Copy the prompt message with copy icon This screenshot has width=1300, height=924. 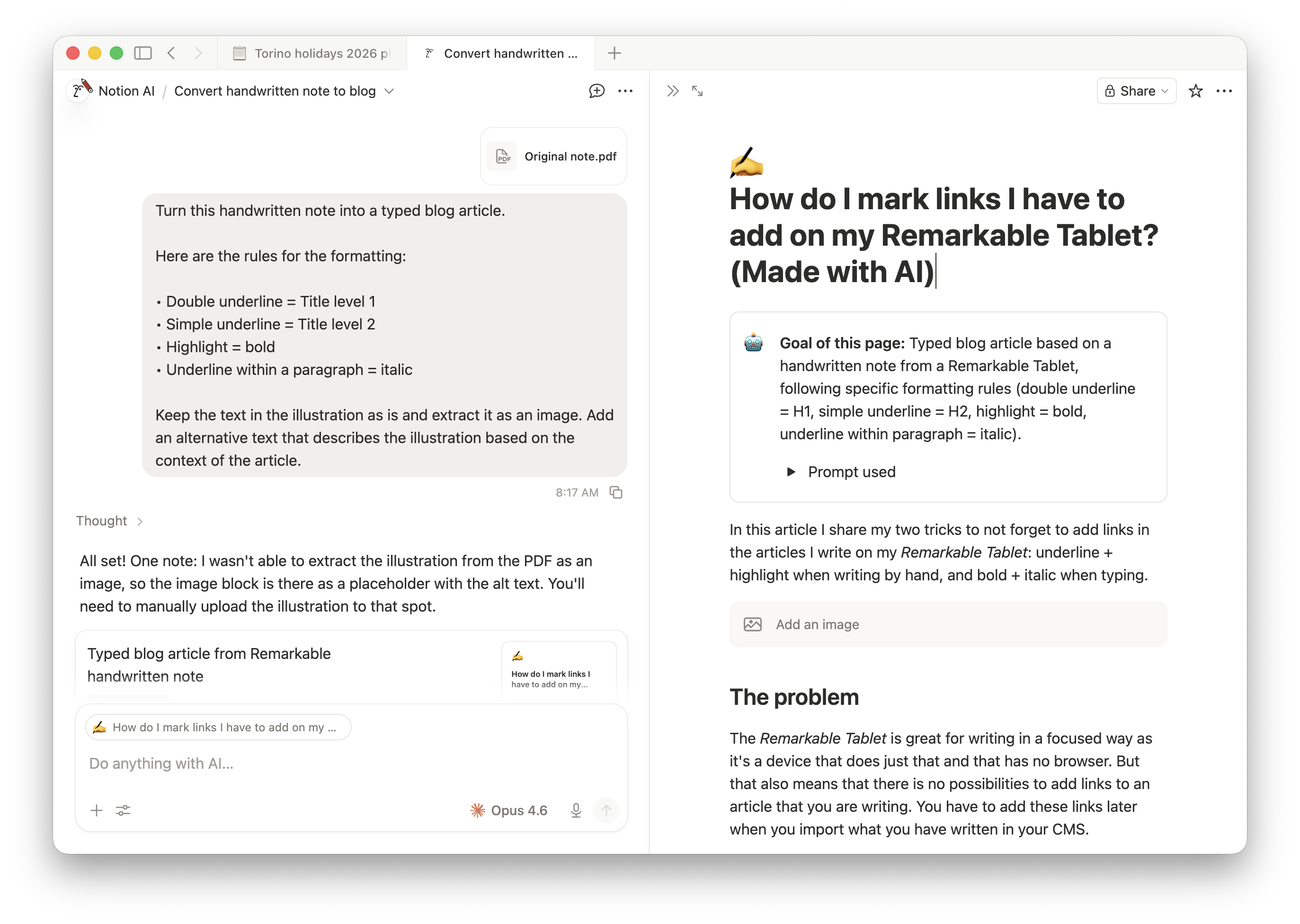tap(615, 492)
